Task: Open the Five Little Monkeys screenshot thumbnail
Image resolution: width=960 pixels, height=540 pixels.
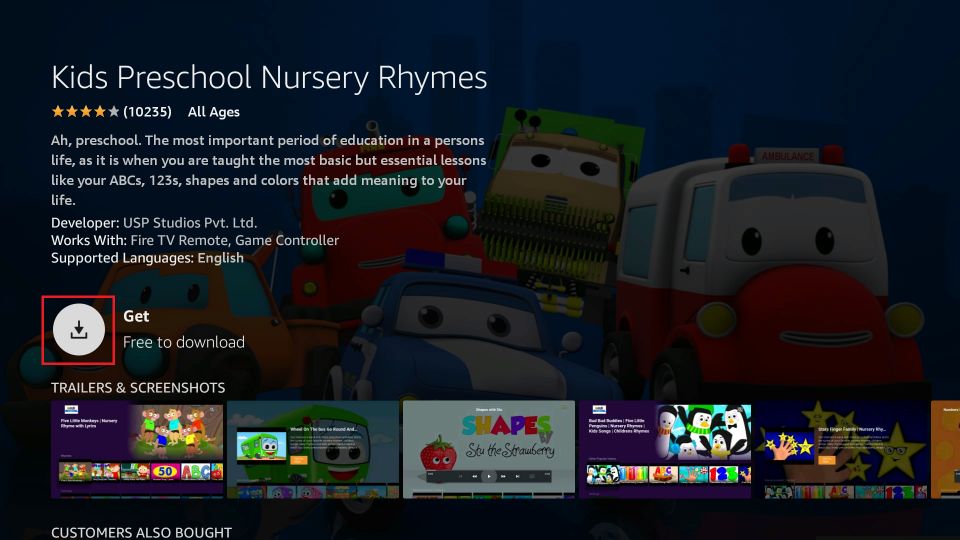Action: 137,449
